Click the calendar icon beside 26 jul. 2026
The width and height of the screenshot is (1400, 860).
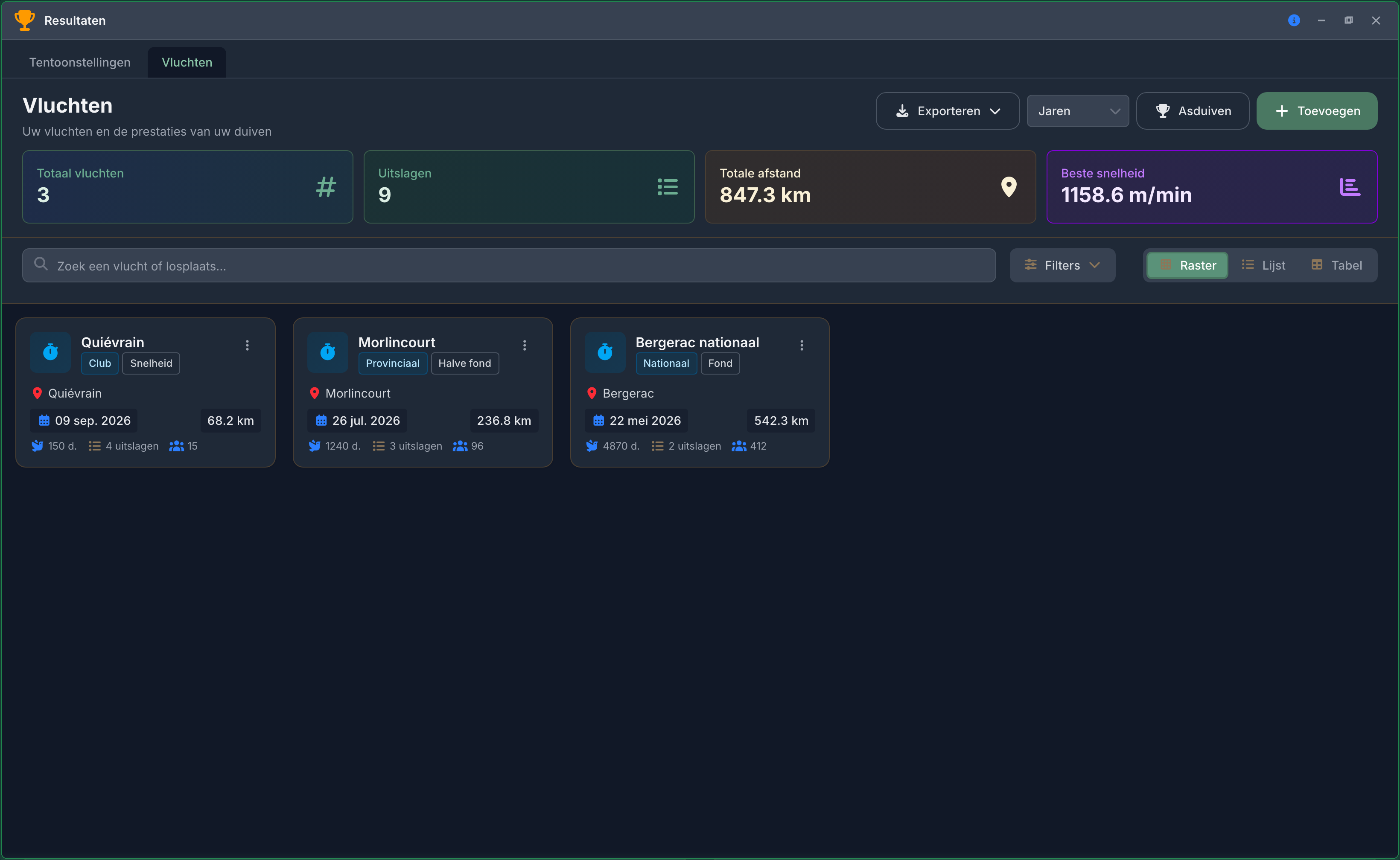pos(321,420)
